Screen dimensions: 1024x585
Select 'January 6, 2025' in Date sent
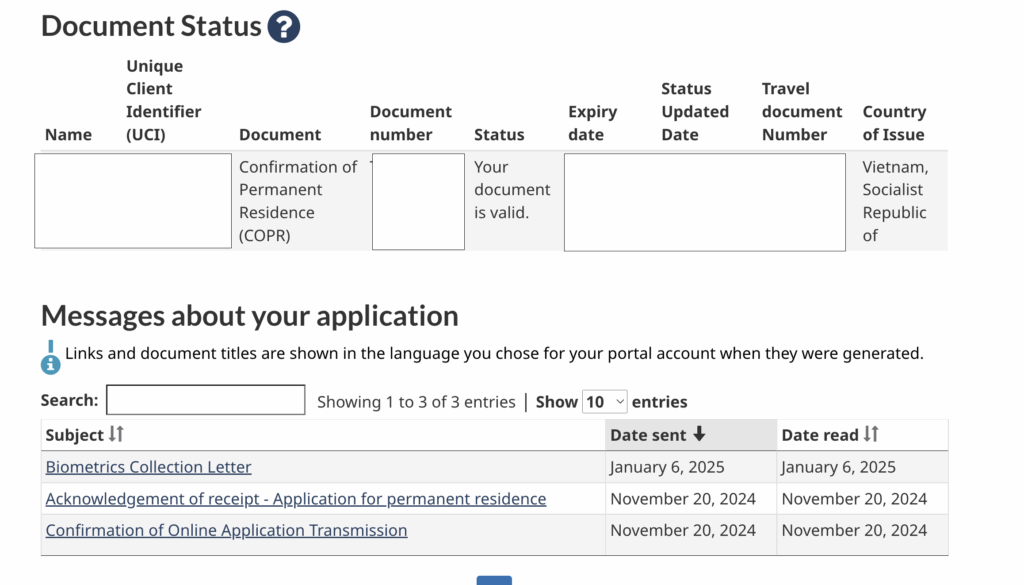point(667,467)
